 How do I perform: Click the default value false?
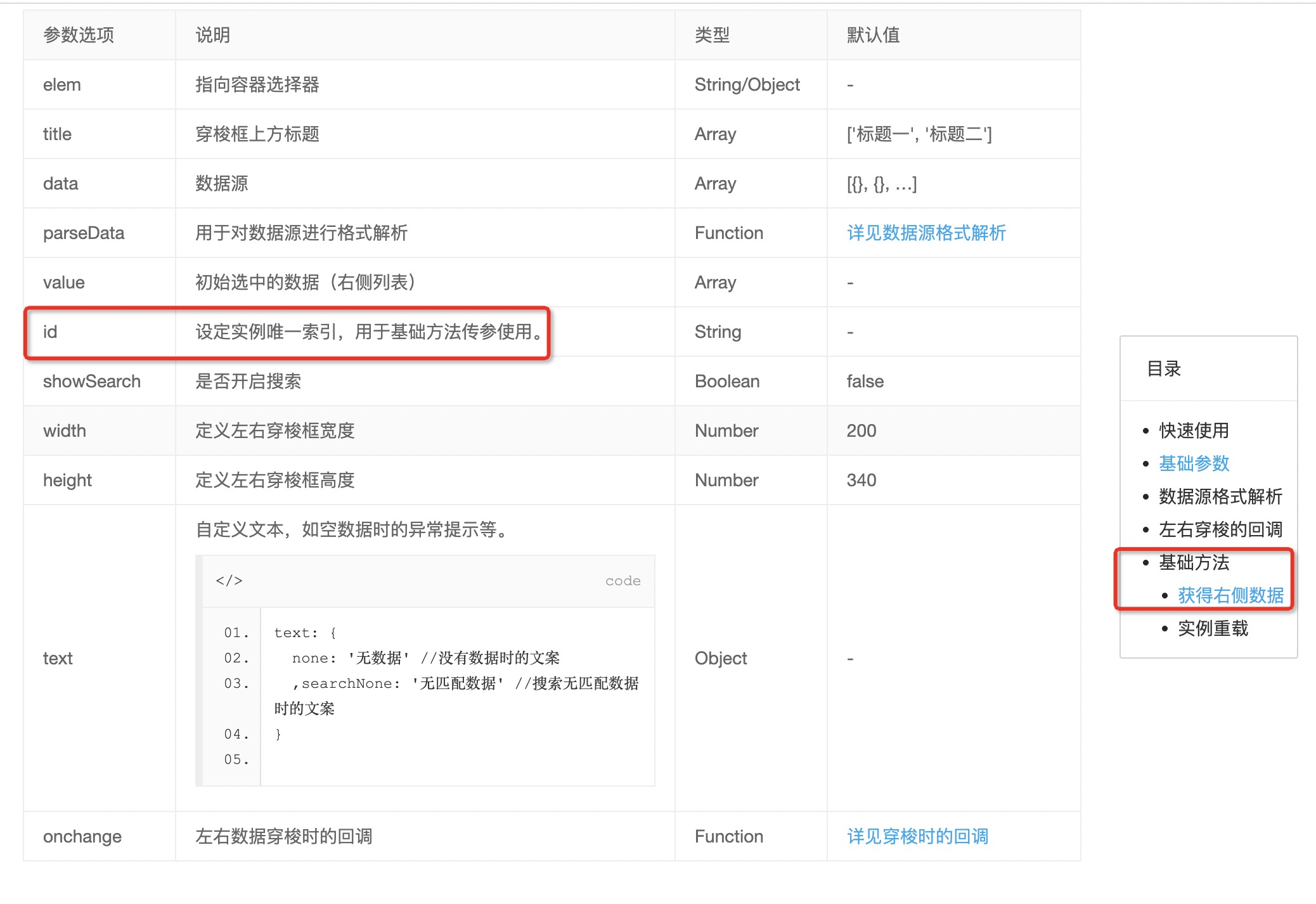click(865, 381)
